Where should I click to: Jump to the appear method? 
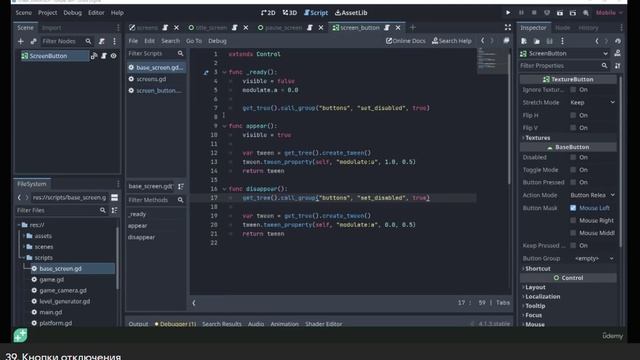tap(138, 226)
